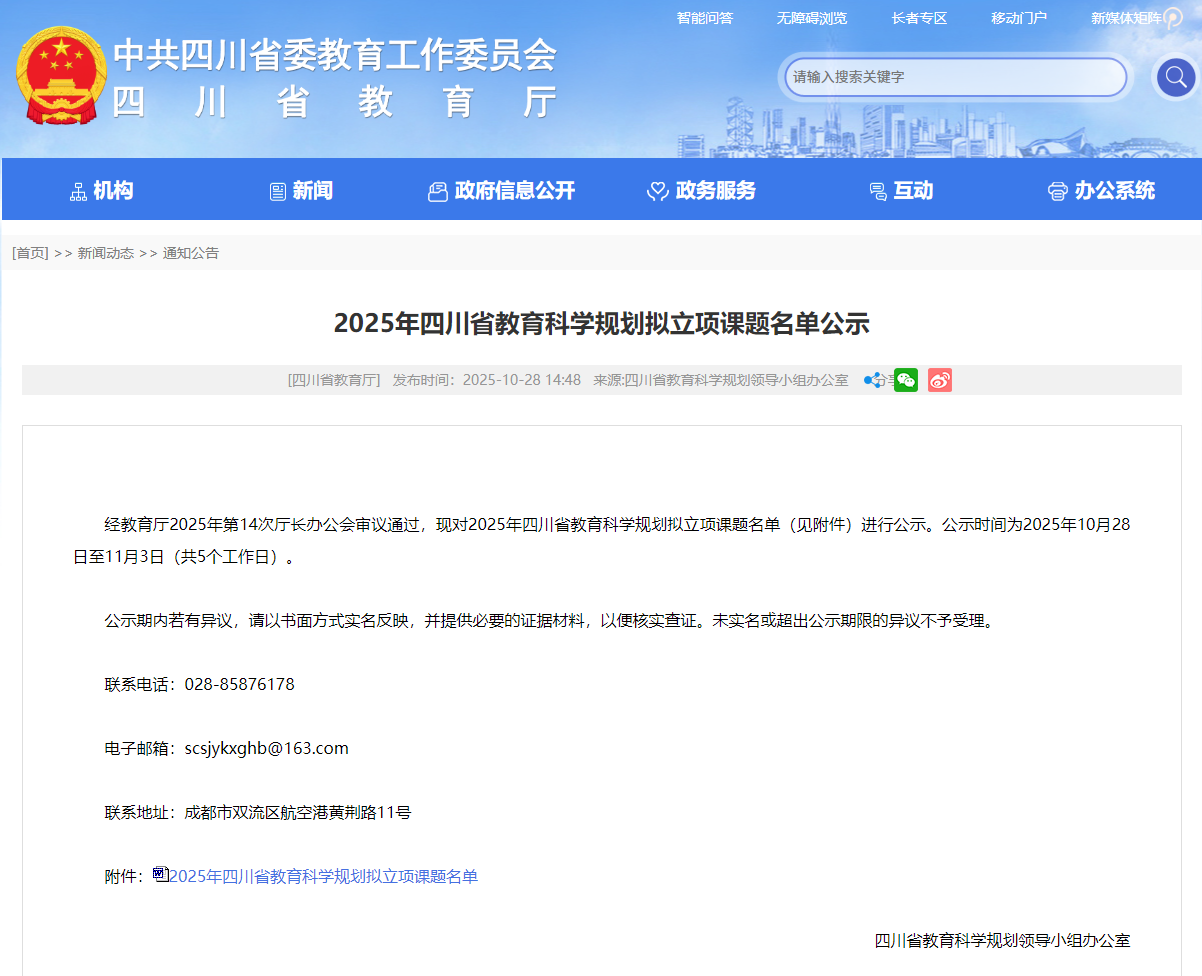This screenshot has width=1202, height=976.
Task: Select 政府信息公开 in the navigation bar
Action: (502, 190)
